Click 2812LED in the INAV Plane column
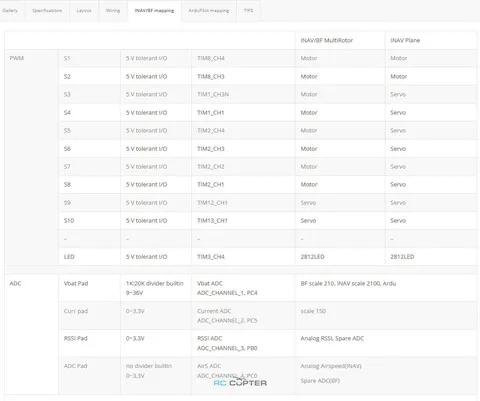Viewport: 480px width, 401px height. pyautogui.click(x=402, y=257)
